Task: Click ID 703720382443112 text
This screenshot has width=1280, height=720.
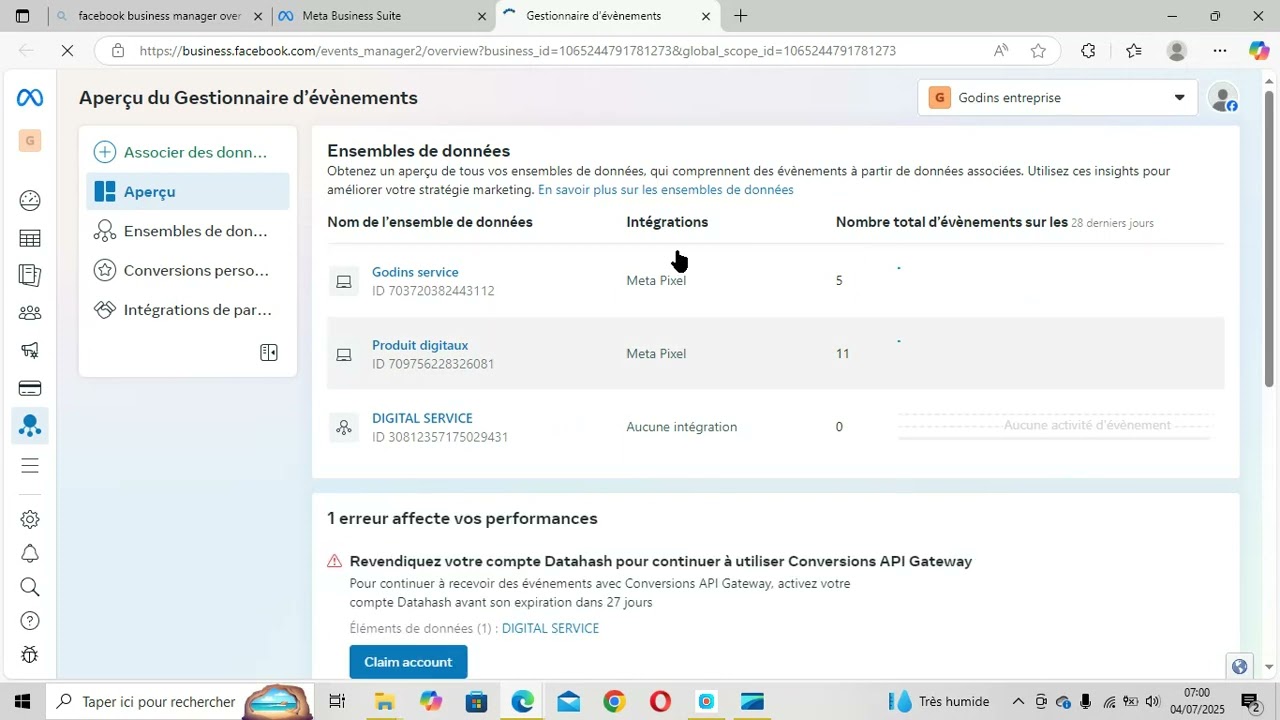Action: point(433,291)
